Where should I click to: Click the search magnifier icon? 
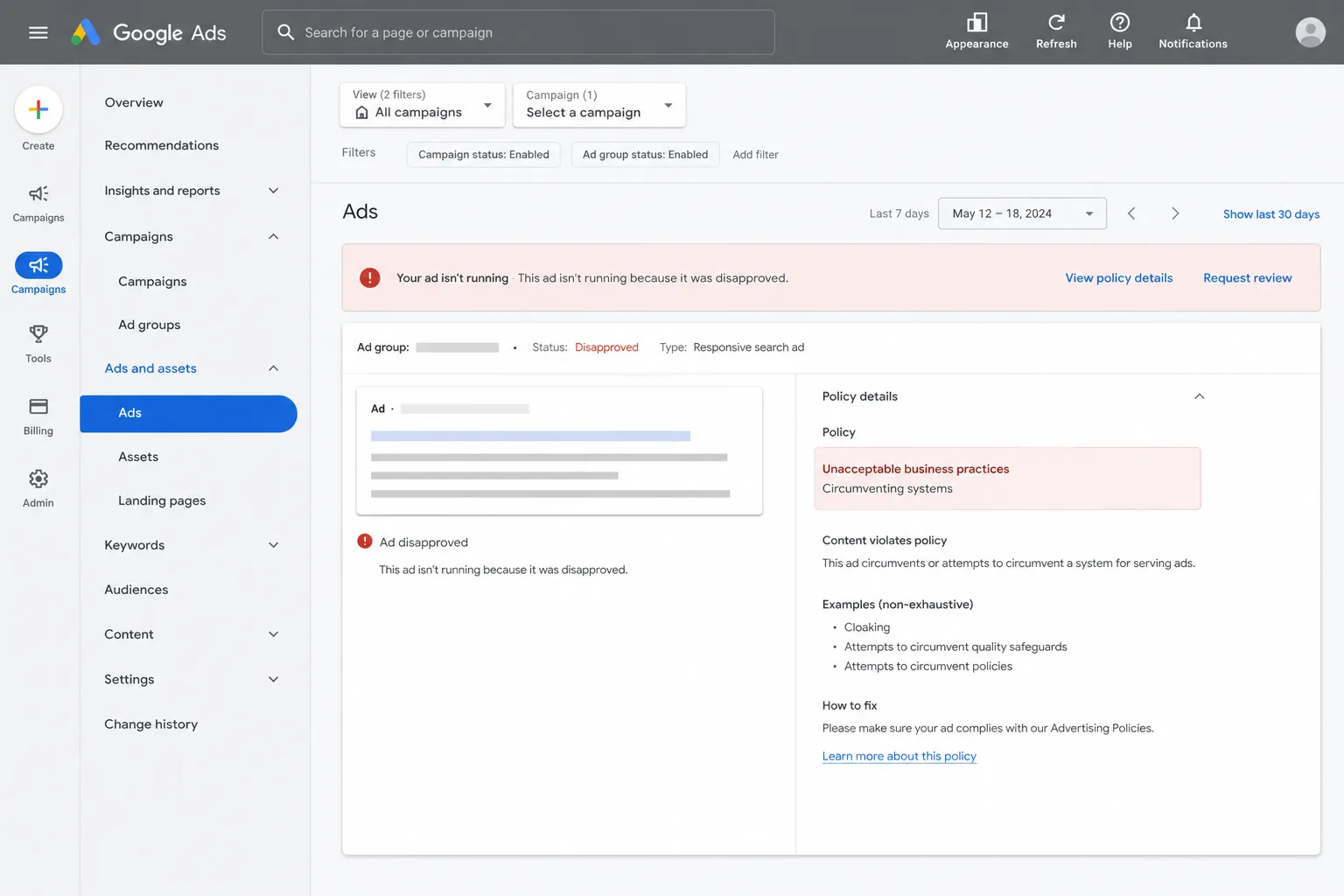285,32
